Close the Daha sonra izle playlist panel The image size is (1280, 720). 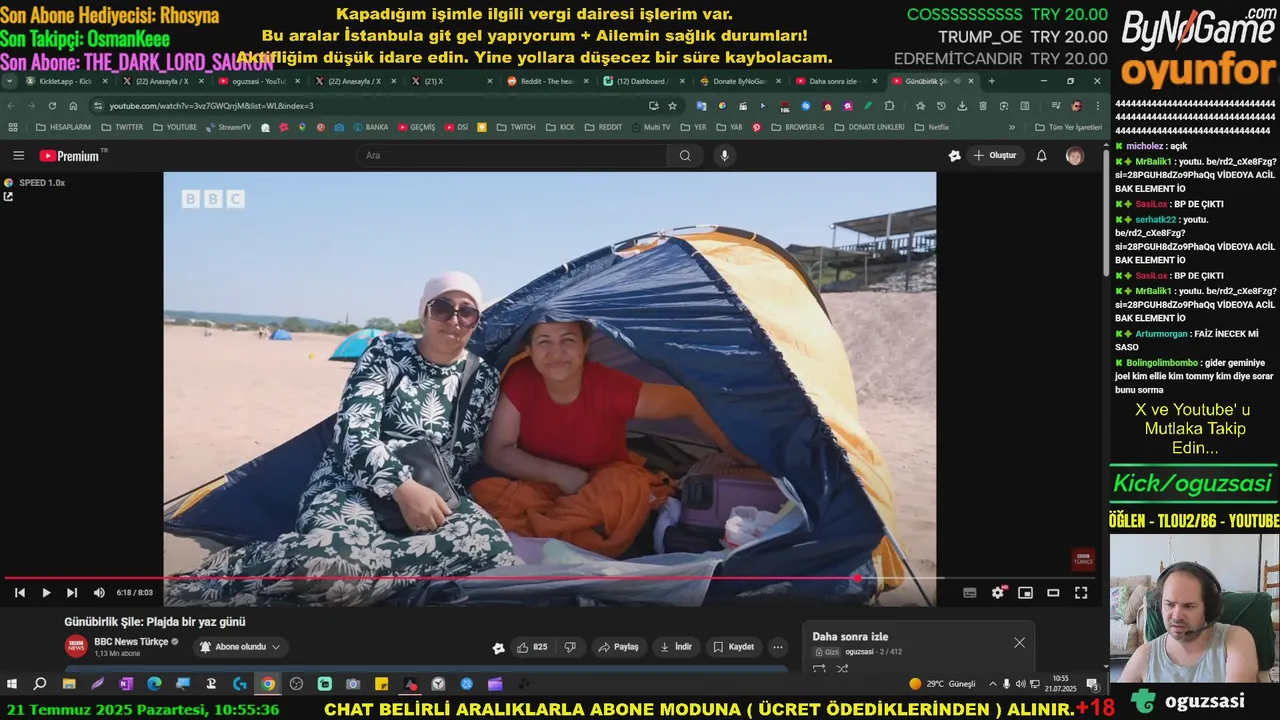[1019, 643]
